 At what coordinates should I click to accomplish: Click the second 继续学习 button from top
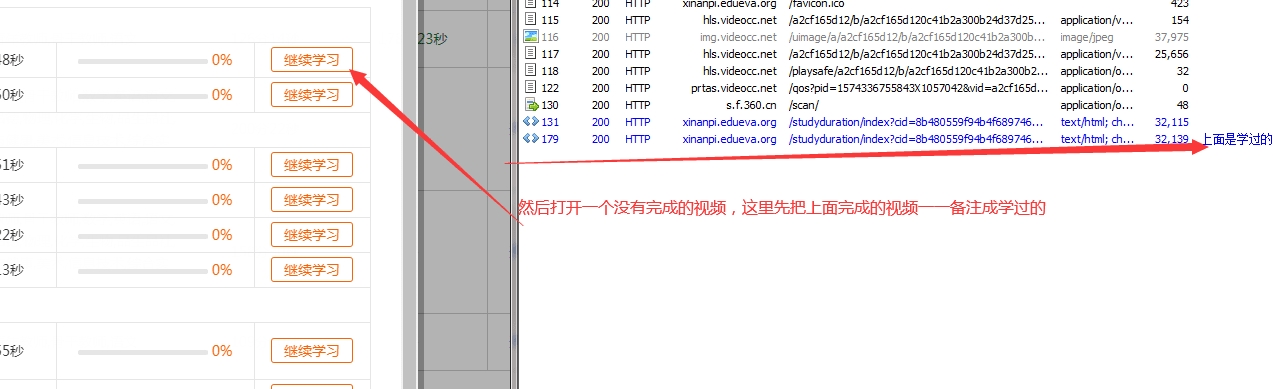[x=312, y=95]
